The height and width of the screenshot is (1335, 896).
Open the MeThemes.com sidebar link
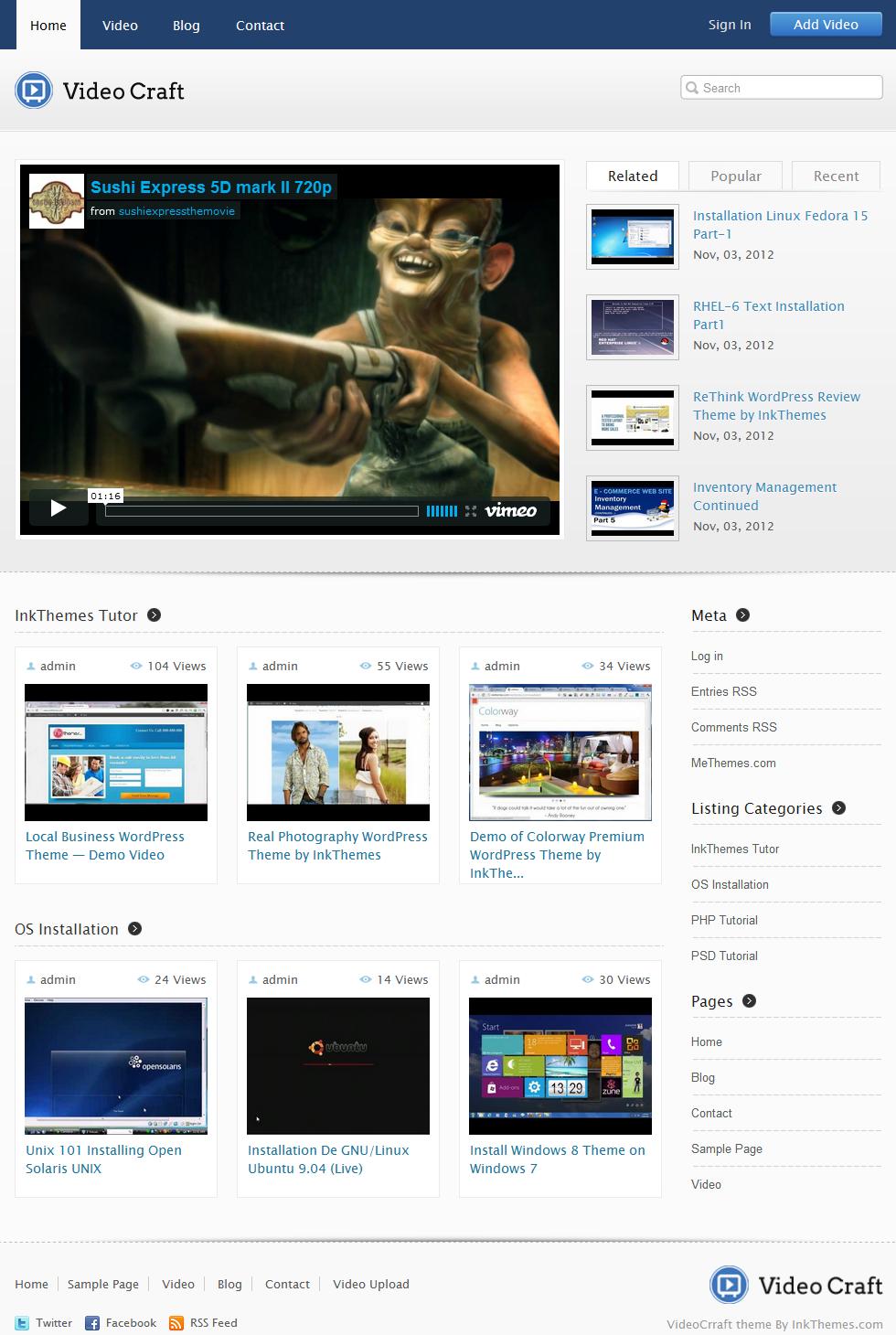pyautogui.click(x=733, y=764)
